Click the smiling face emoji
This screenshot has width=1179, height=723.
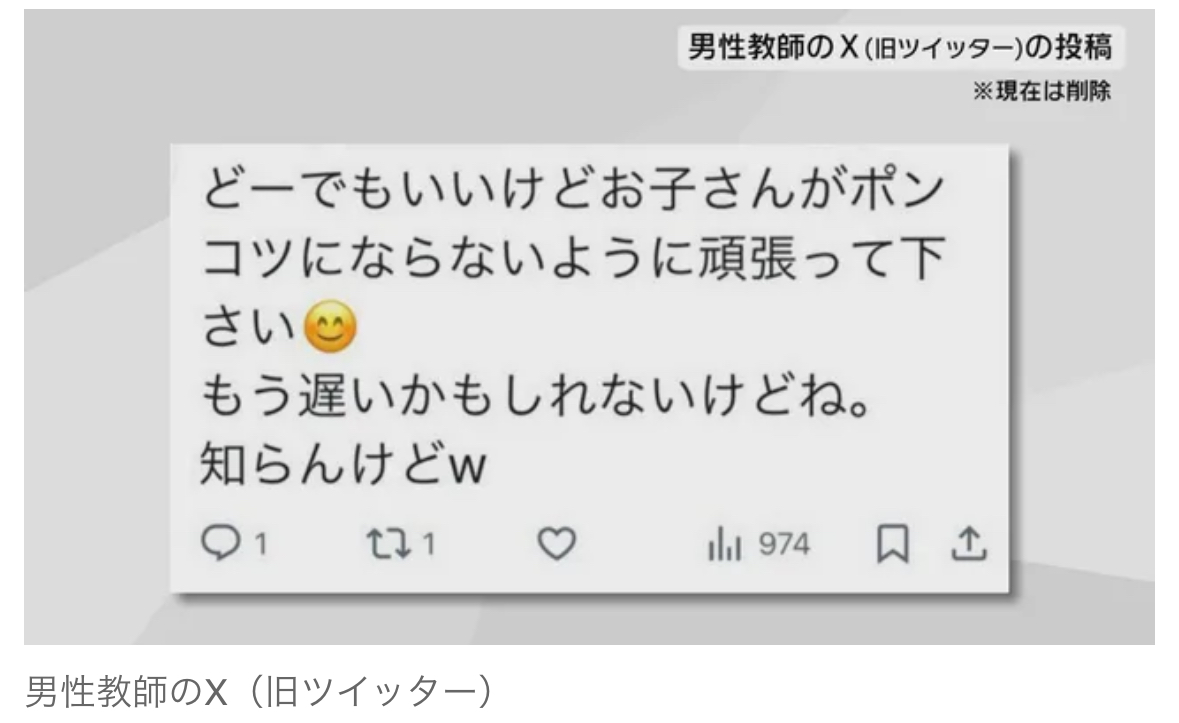click(330, 327)
